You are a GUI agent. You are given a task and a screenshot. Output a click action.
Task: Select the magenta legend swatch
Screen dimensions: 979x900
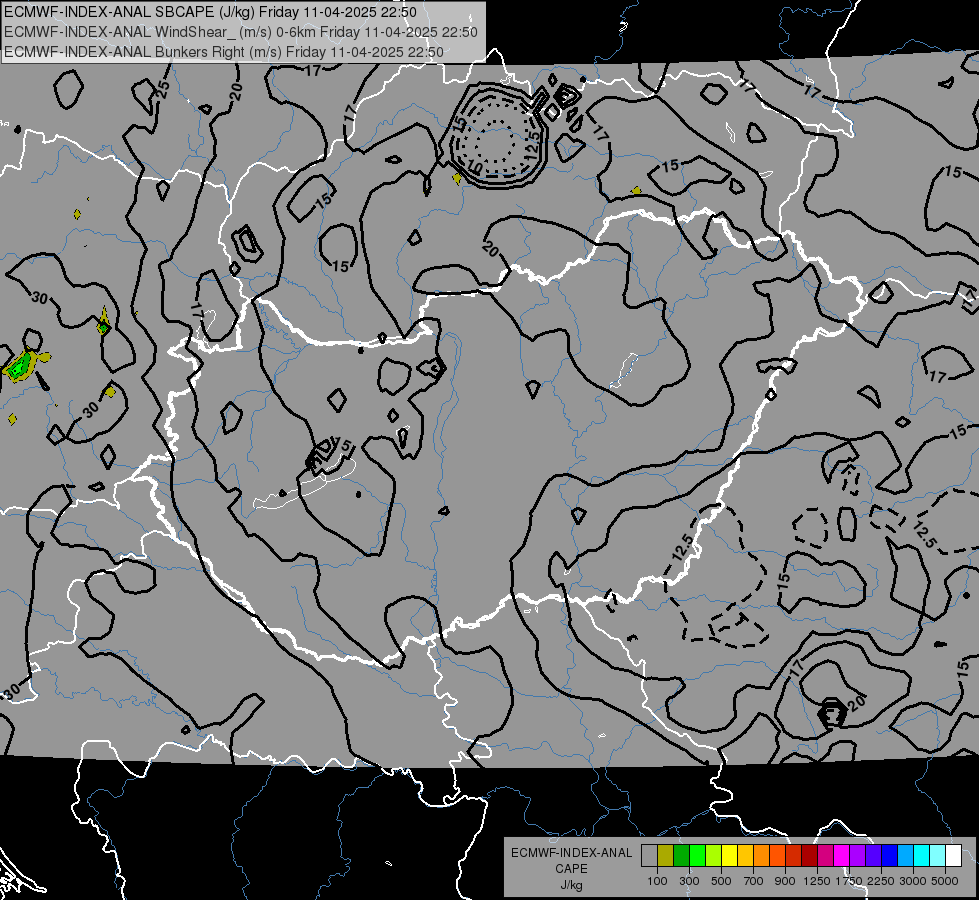pos(842,855)
